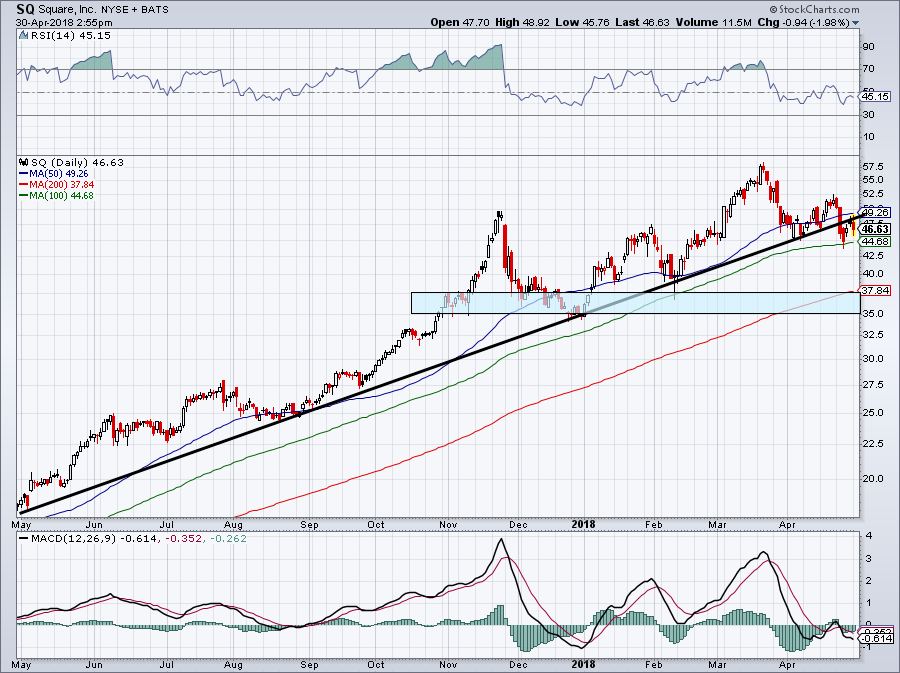The height and width of the screenshot is (673, 900).
Task: Click the 45.15 RSI value tag on axis
Action: [876, 96]
